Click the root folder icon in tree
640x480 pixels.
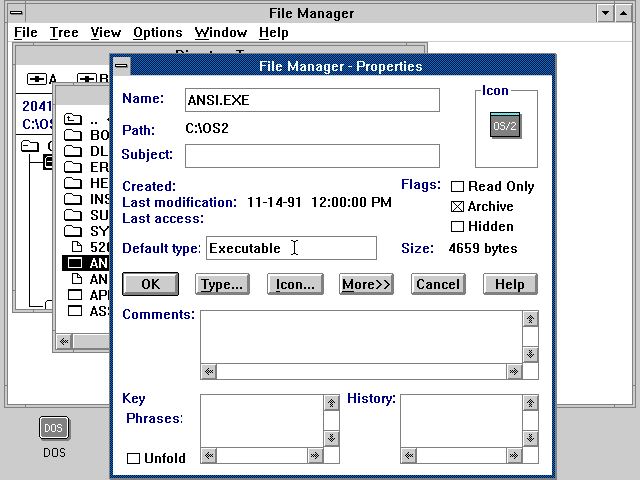[x=30, y=146]
